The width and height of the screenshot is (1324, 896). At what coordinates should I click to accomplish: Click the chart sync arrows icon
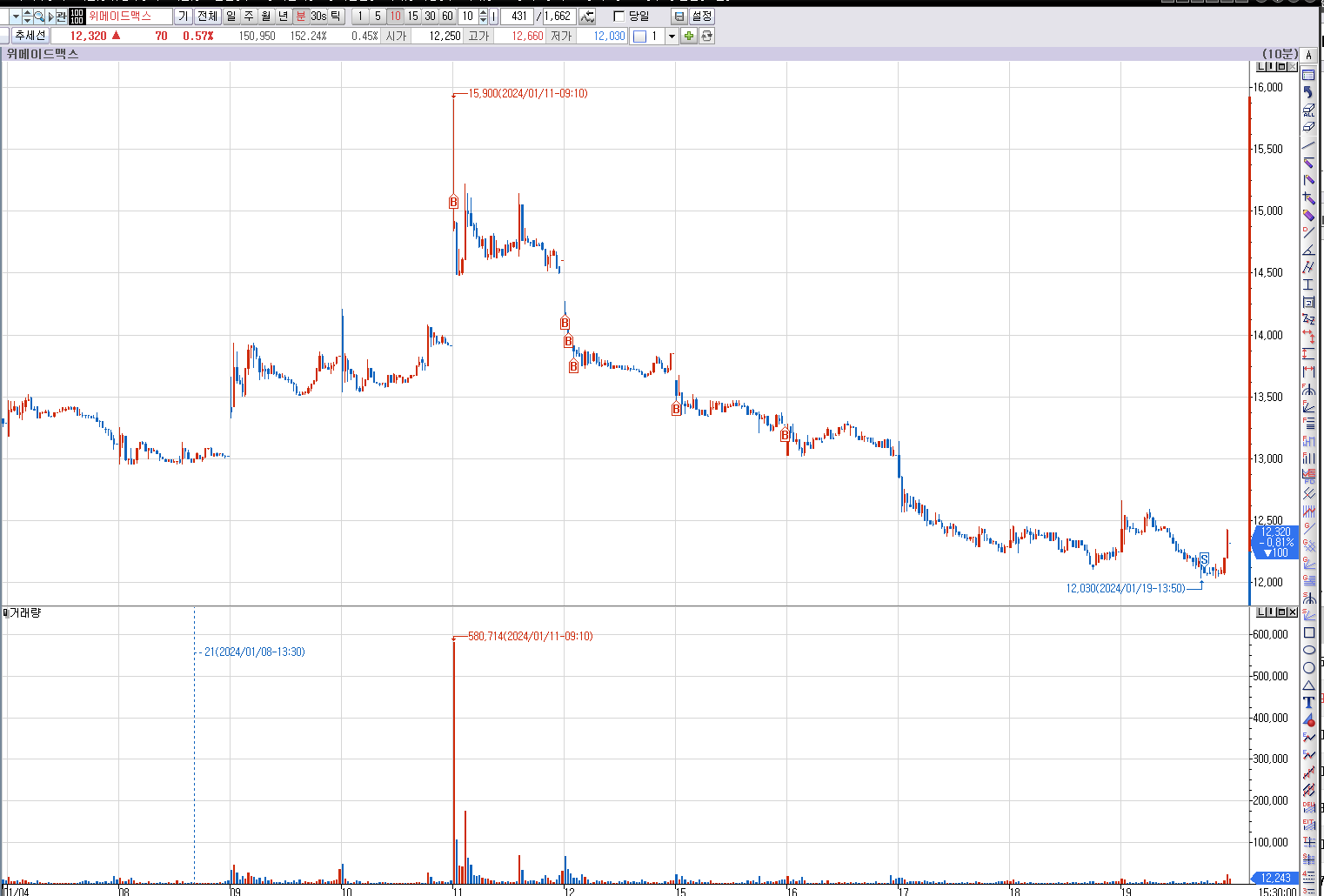587,17
